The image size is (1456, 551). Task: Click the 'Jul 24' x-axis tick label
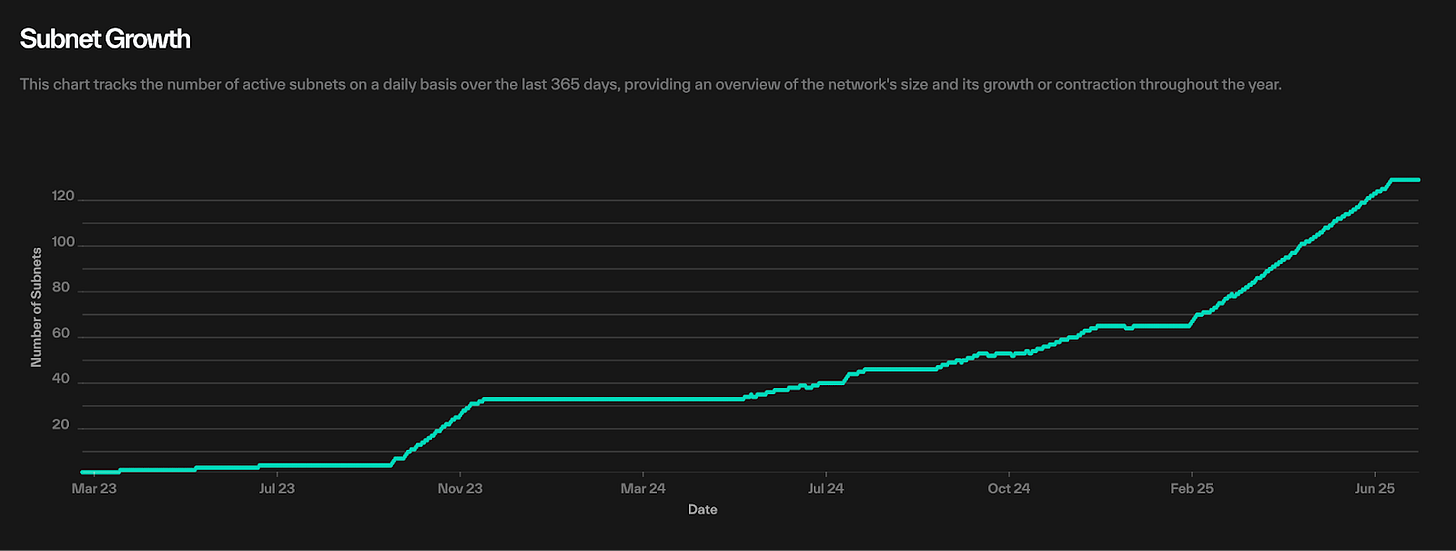(826, 489)
